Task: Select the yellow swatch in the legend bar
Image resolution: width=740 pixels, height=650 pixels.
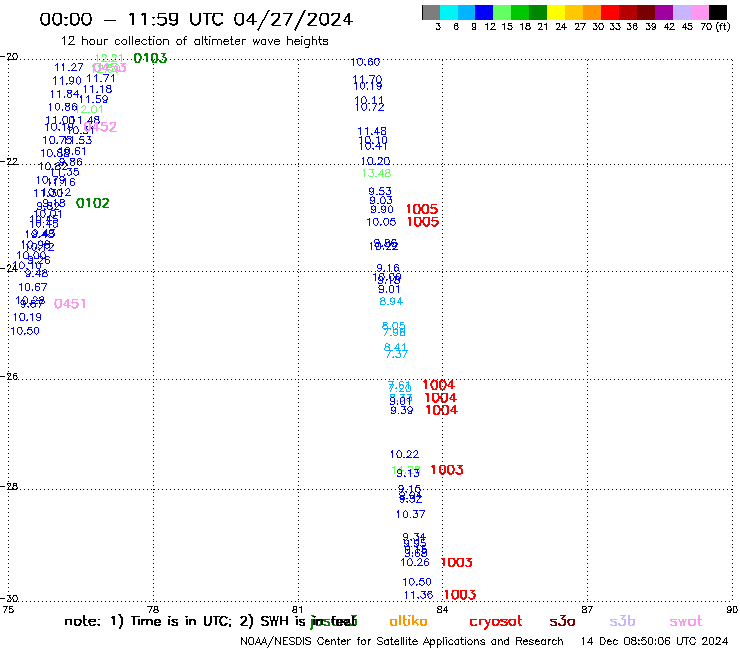Action: click(x=556, y=12)
